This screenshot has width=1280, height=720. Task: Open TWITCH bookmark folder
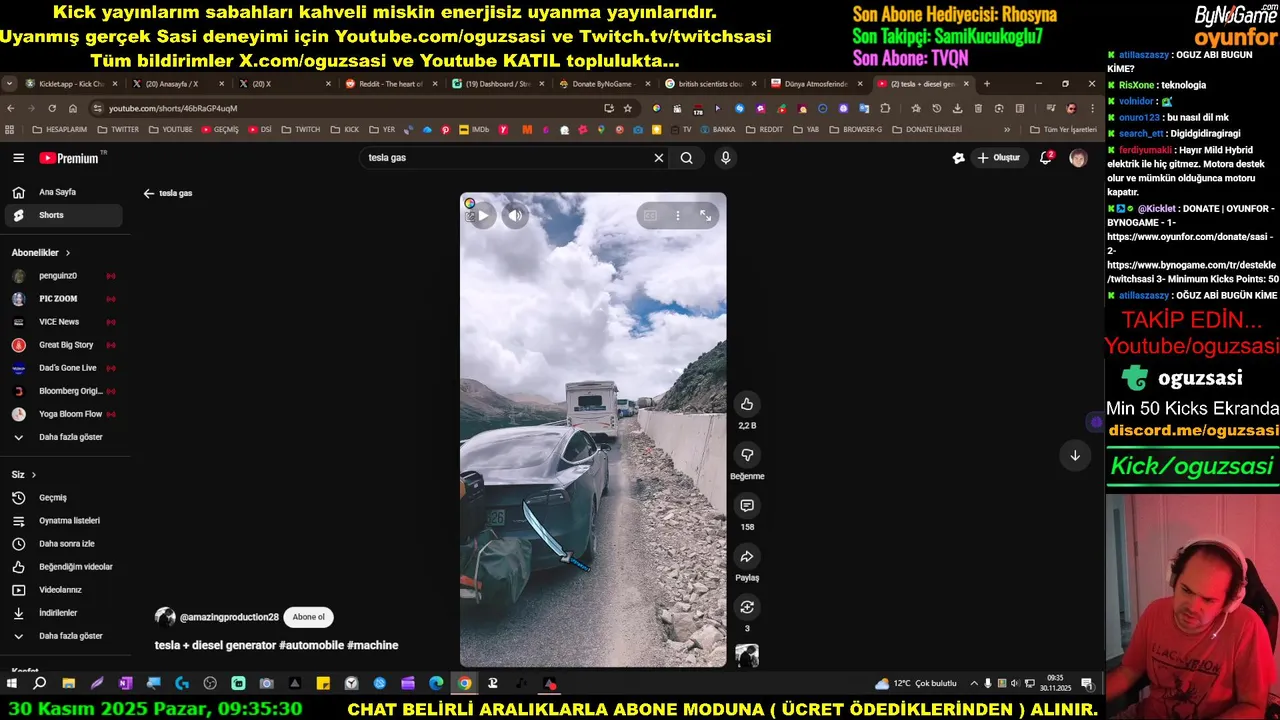click(x=301, y=130)
